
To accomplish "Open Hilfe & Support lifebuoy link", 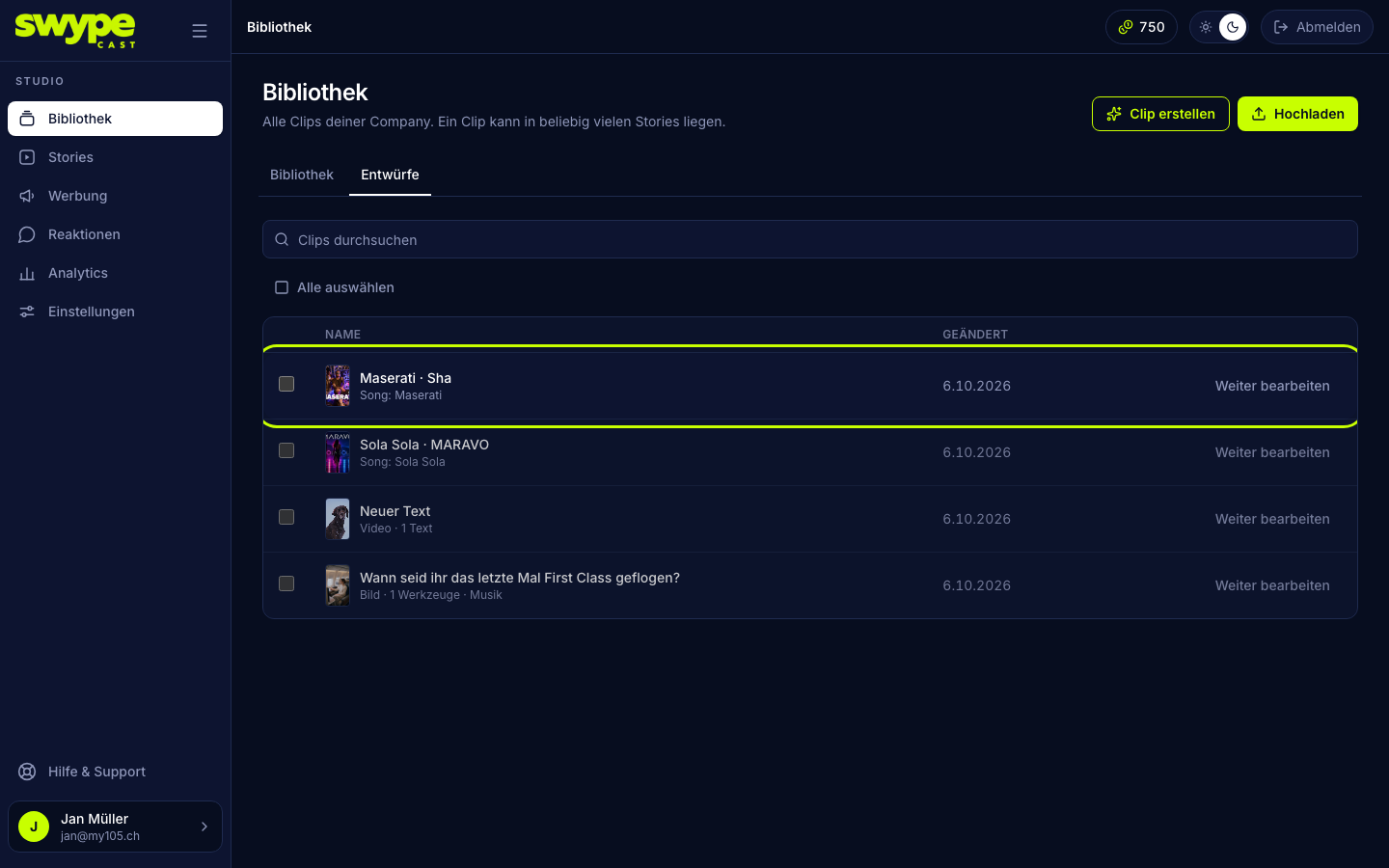I will pyautogui.click(x=115, y=772).
